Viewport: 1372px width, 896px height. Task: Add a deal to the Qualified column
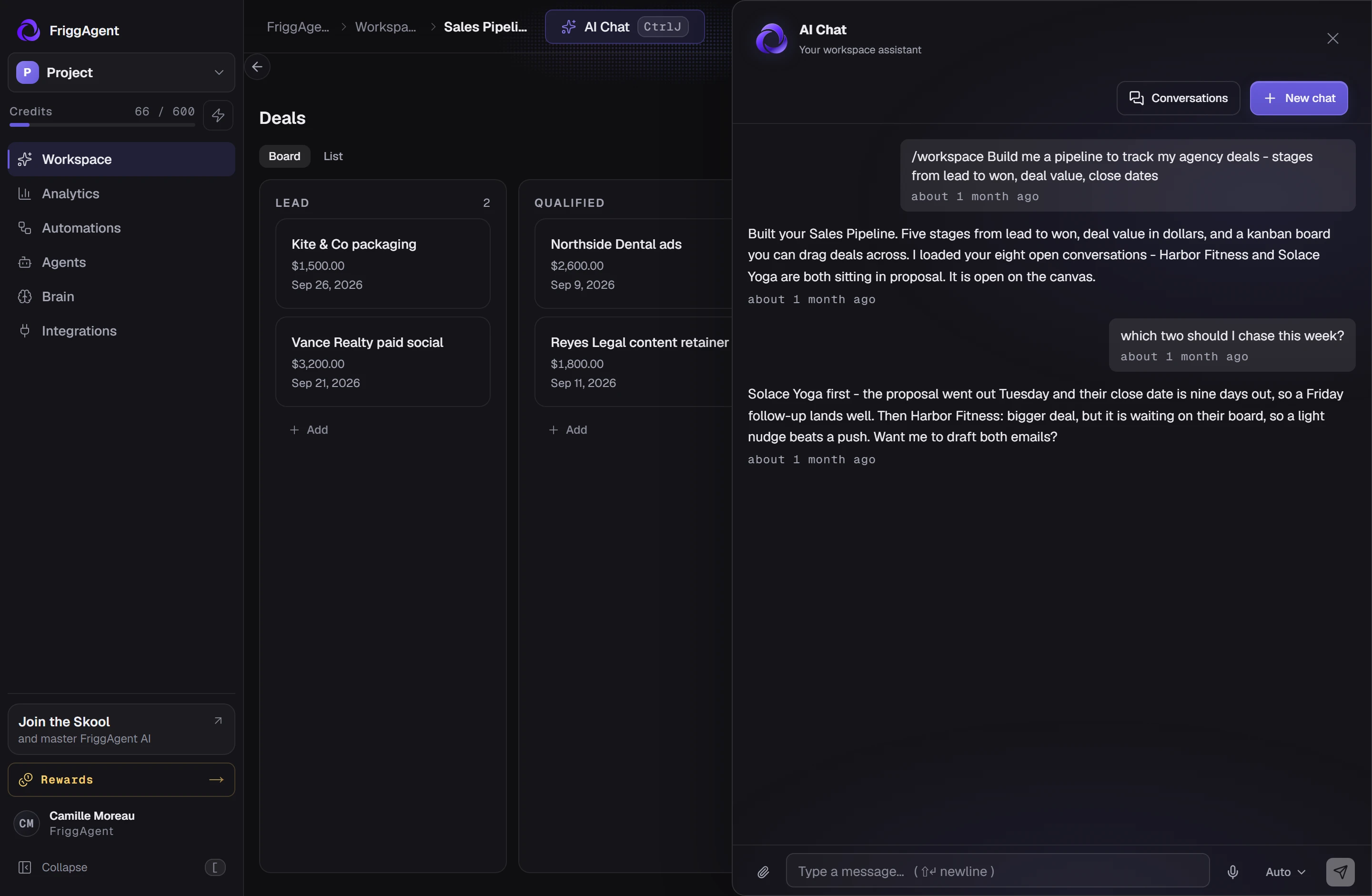point(568,429)
